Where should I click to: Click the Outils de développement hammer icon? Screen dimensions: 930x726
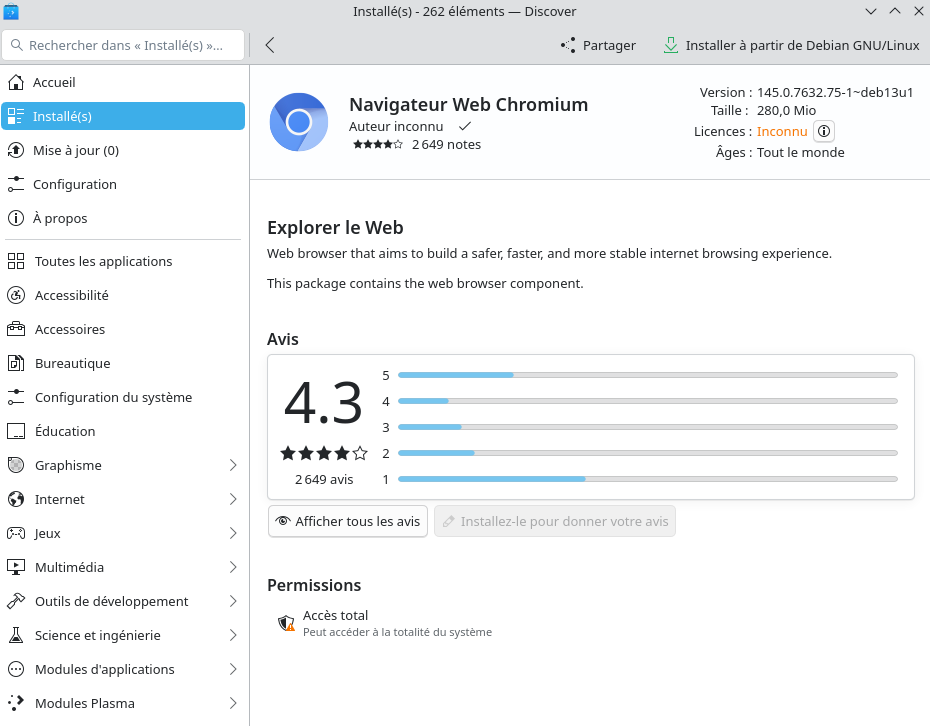point(16,601)
